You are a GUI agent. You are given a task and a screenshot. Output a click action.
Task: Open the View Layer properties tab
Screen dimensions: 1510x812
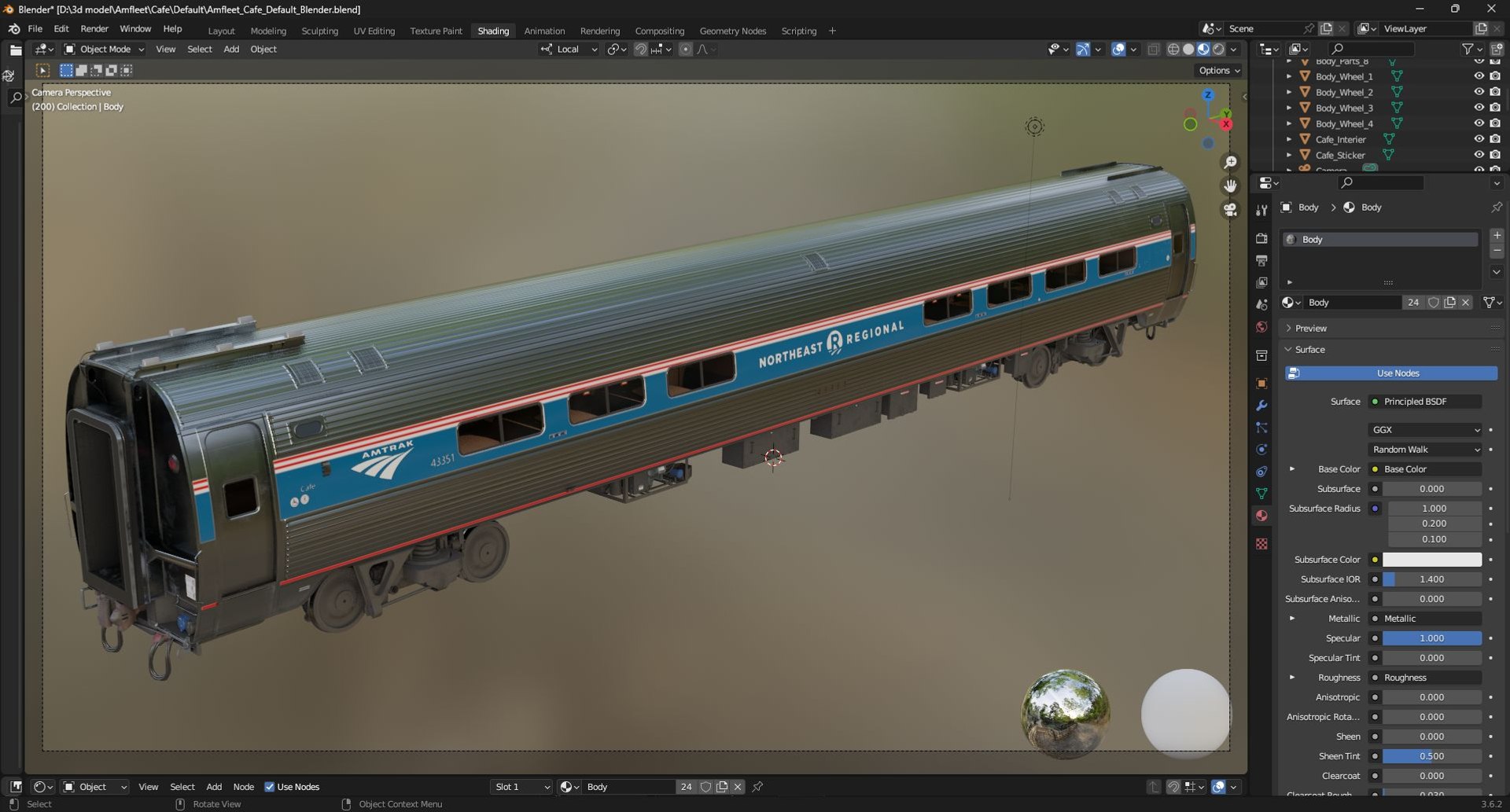point(1261,282)
